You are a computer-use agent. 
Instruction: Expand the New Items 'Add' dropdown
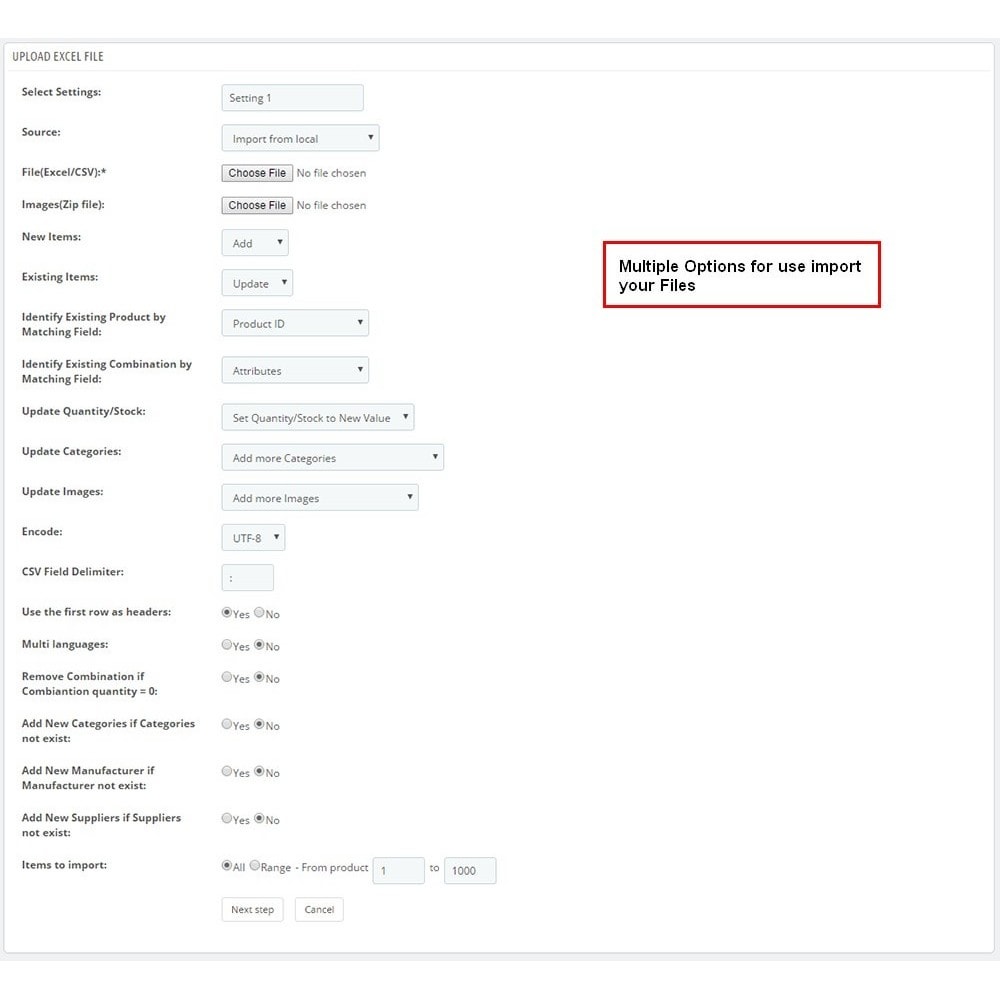[254, 243]
